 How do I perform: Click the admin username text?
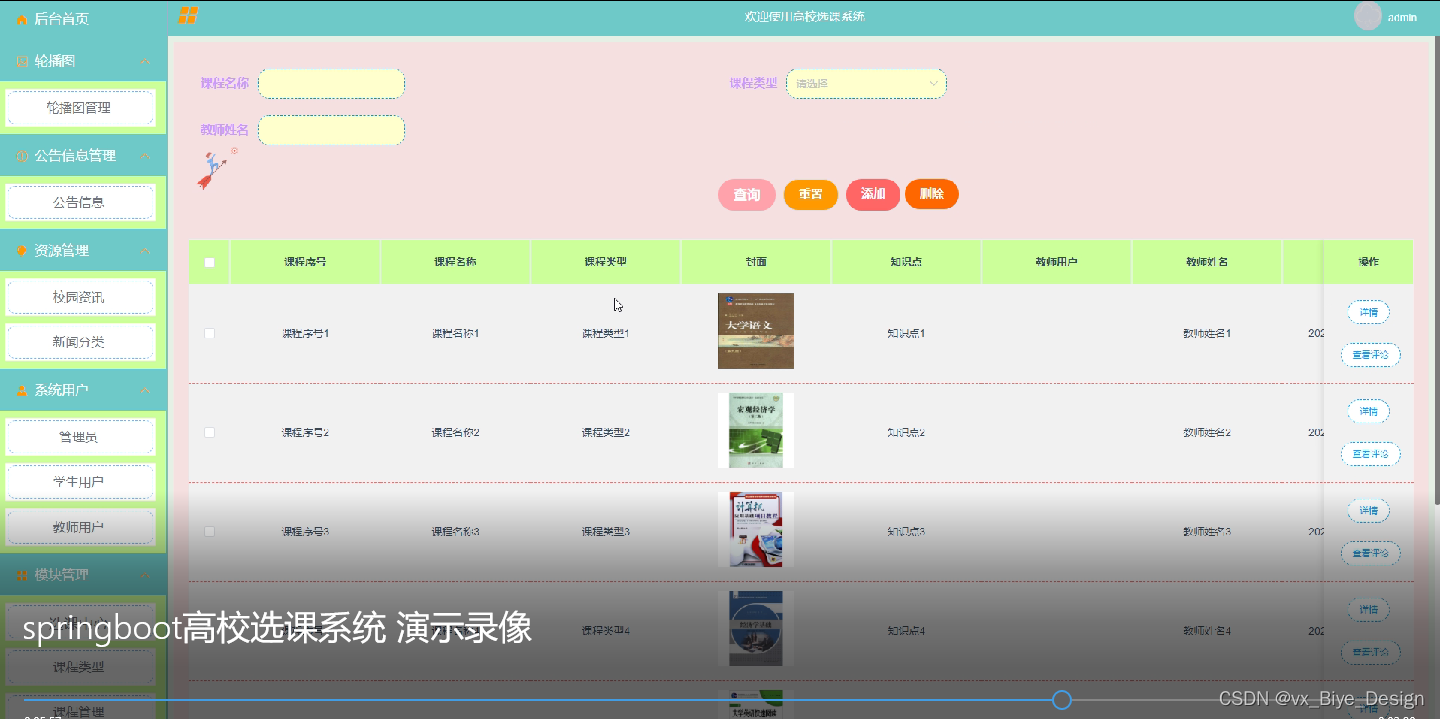point(1402,17)
